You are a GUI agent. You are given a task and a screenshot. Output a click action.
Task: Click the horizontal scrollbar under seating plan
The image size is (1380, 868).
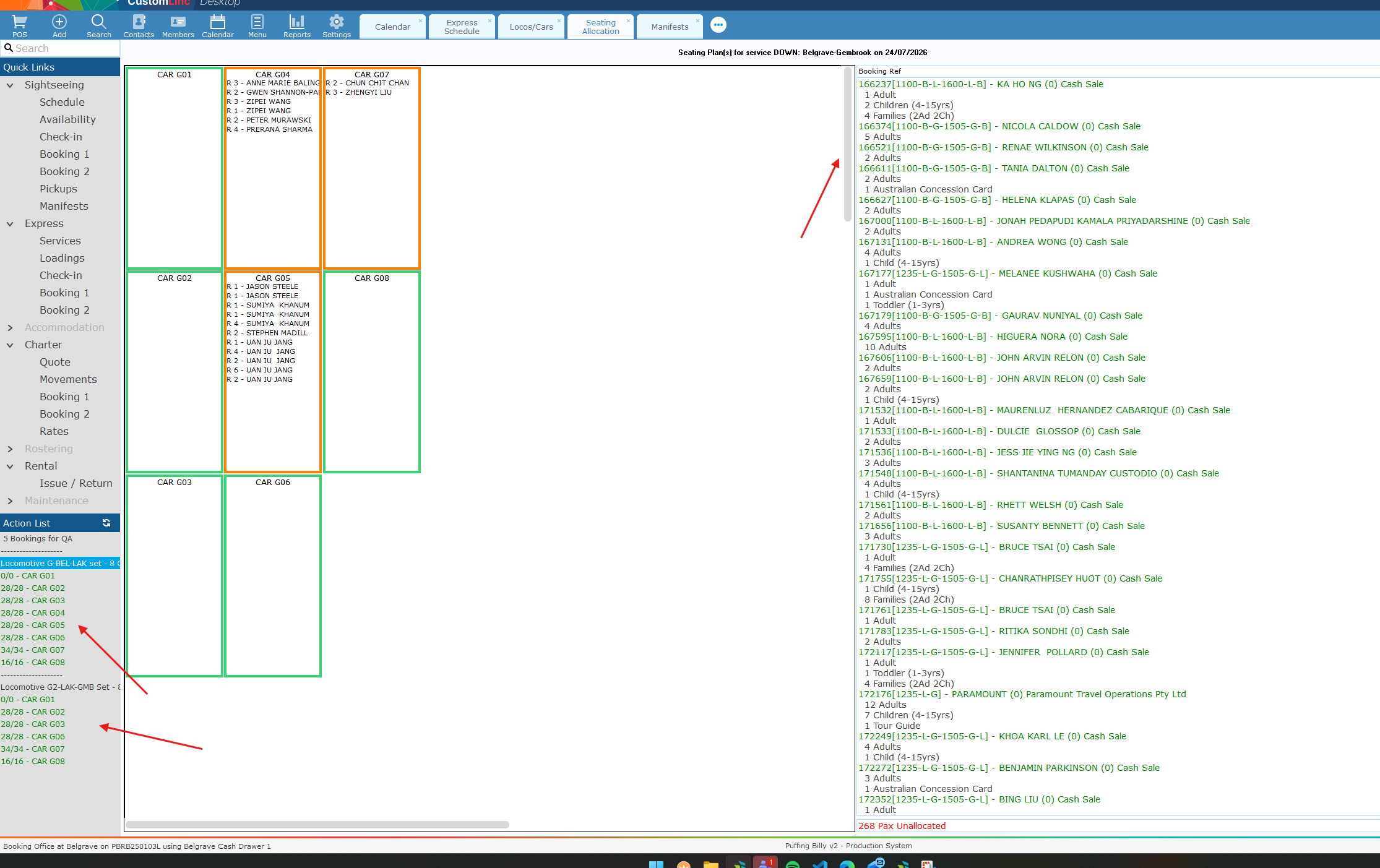(317, 825)
